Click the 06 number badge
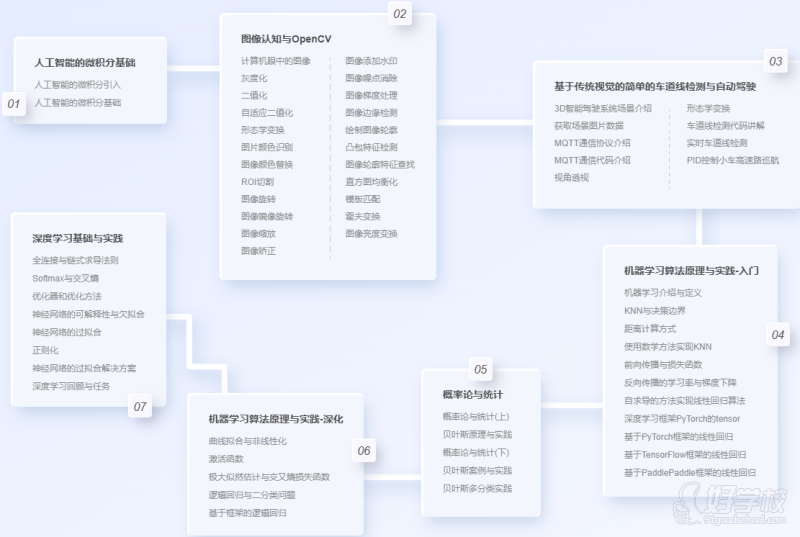 tap(364, 451)
